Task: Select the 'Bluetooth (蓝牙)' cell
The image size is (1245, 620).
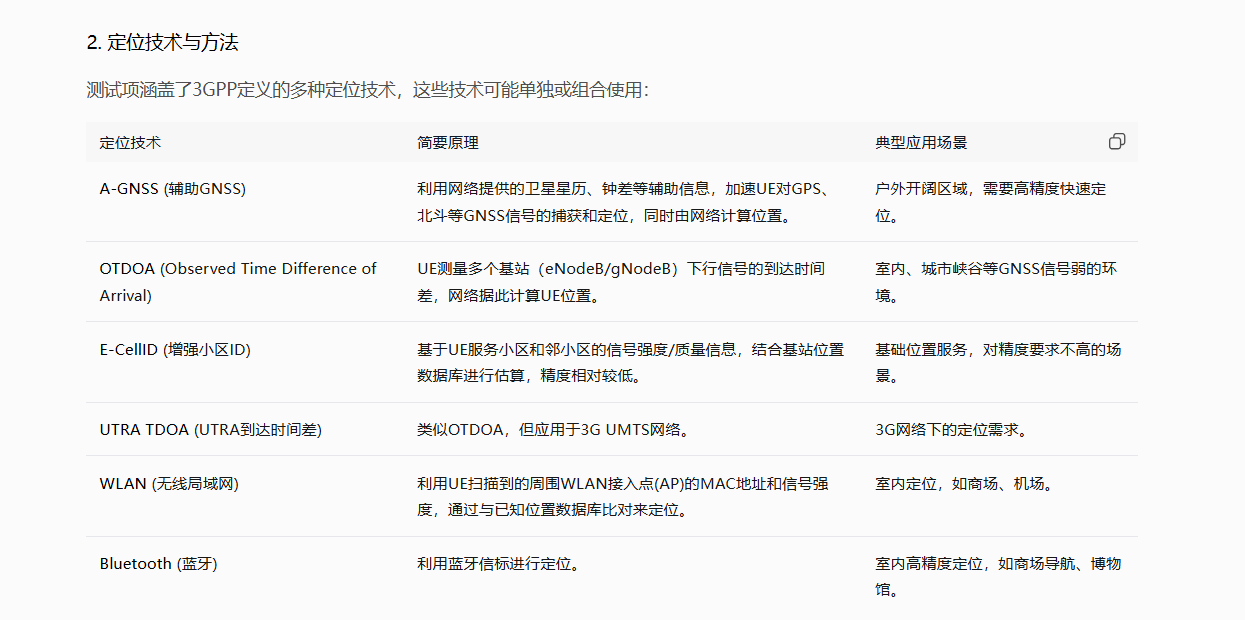Action: (x=158, y=563)
